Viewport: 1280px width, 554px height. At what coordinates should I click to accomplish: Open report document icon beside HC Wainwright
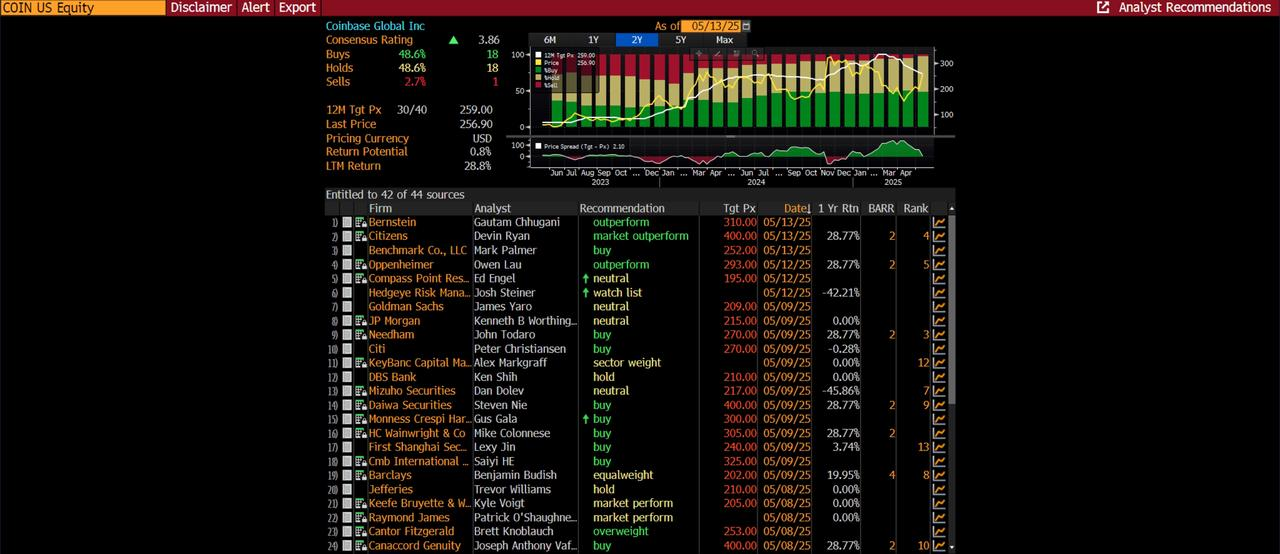(361, 433)
